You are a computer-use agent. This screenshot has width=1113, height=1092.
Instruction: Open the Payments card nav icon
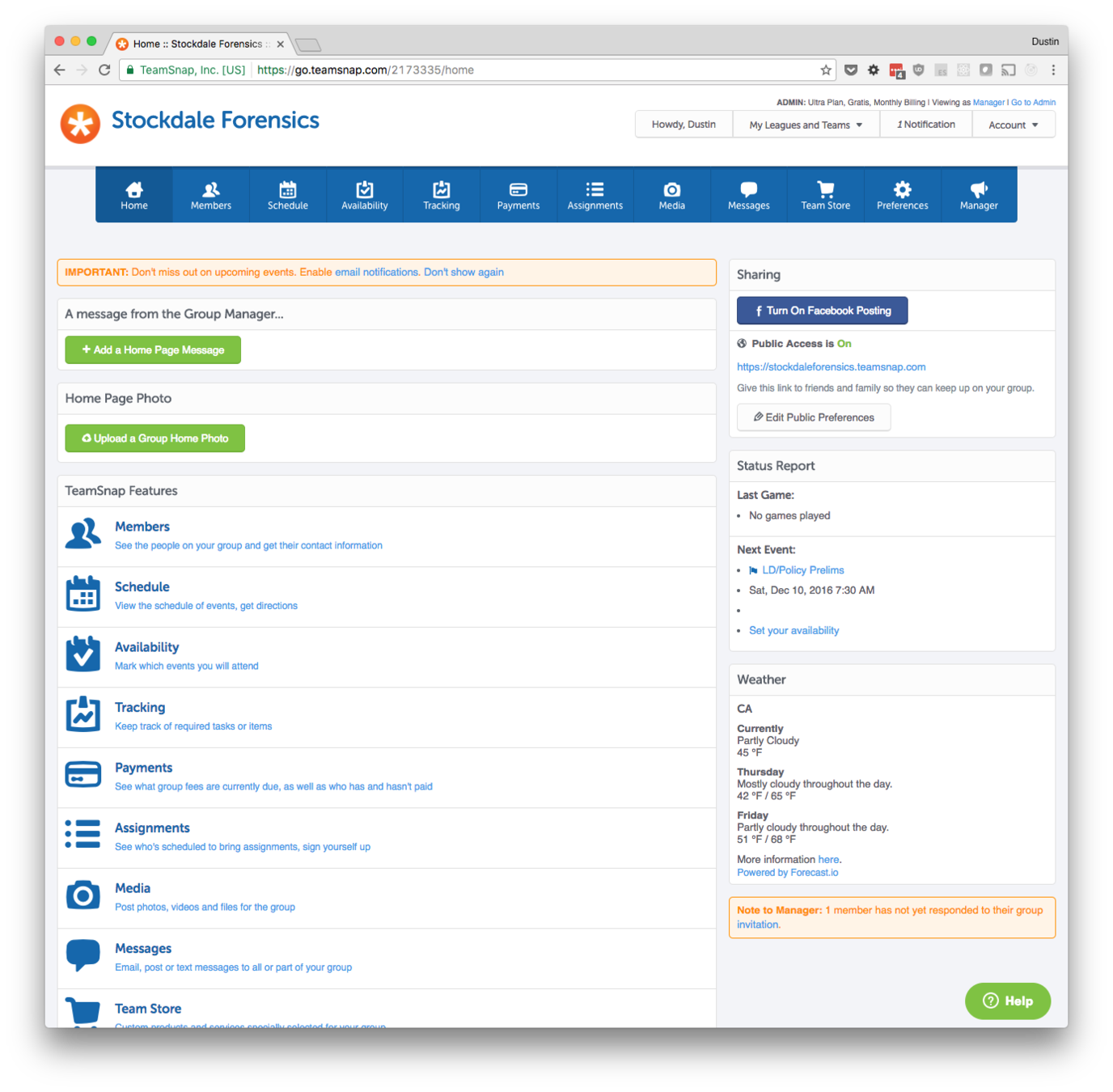point(518,195)
